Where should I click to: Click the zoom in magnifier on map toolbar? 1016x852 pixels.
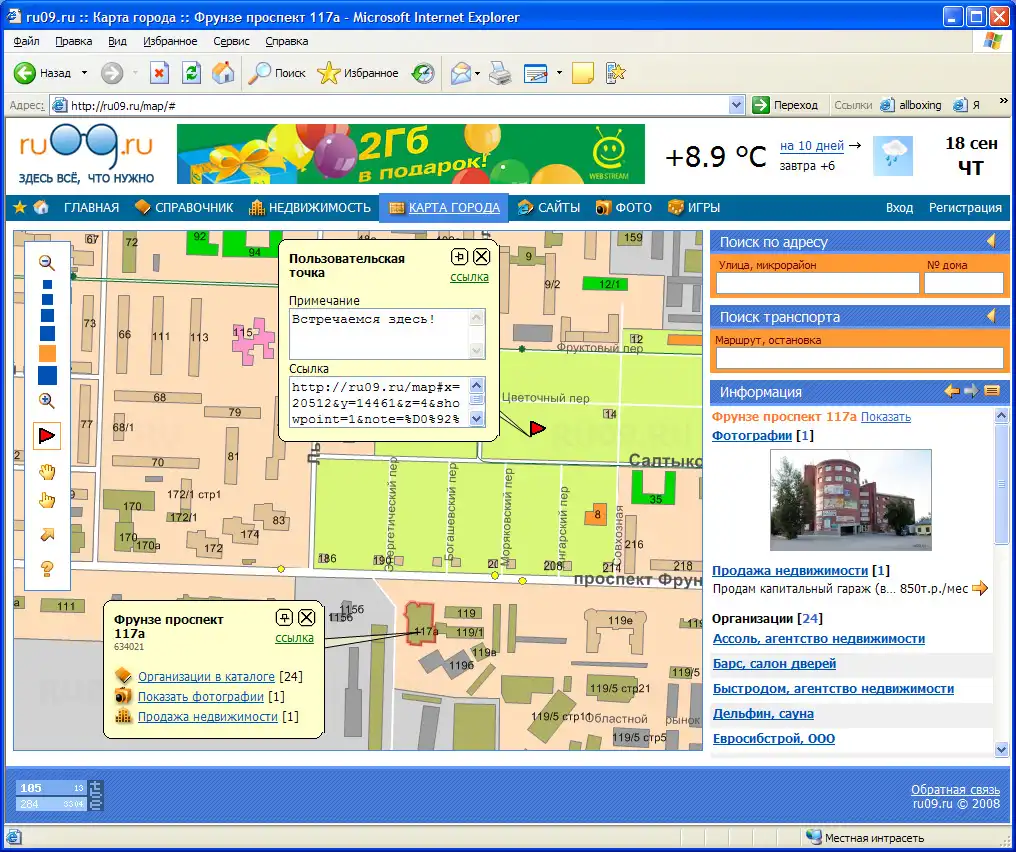tap(46, 400)
